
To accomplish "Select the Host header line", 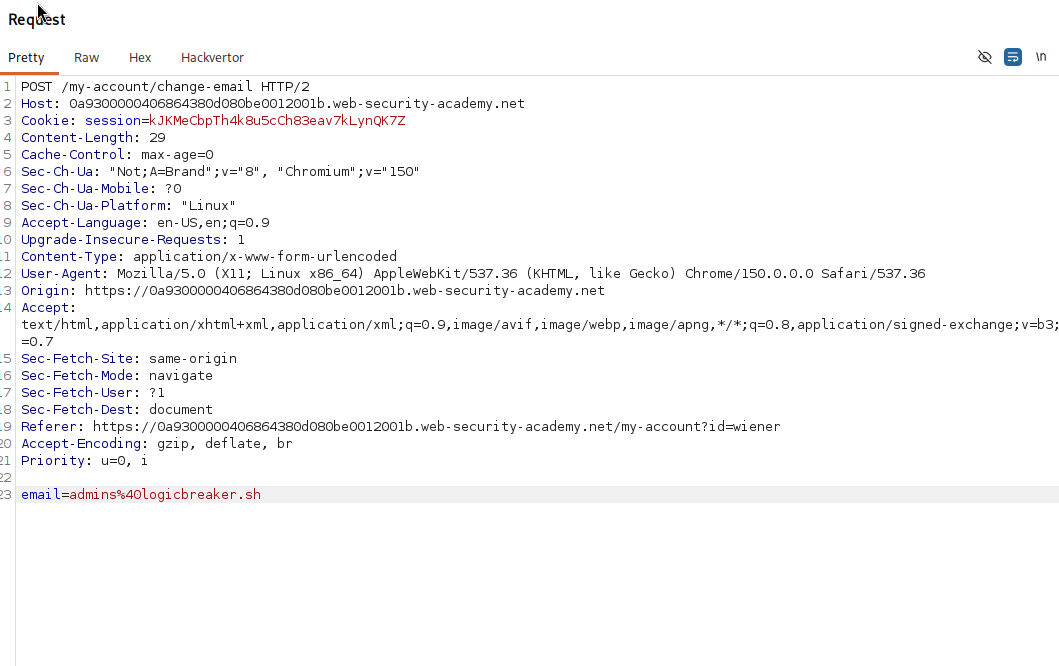I will pyautogui.click(x=273, y=103).
